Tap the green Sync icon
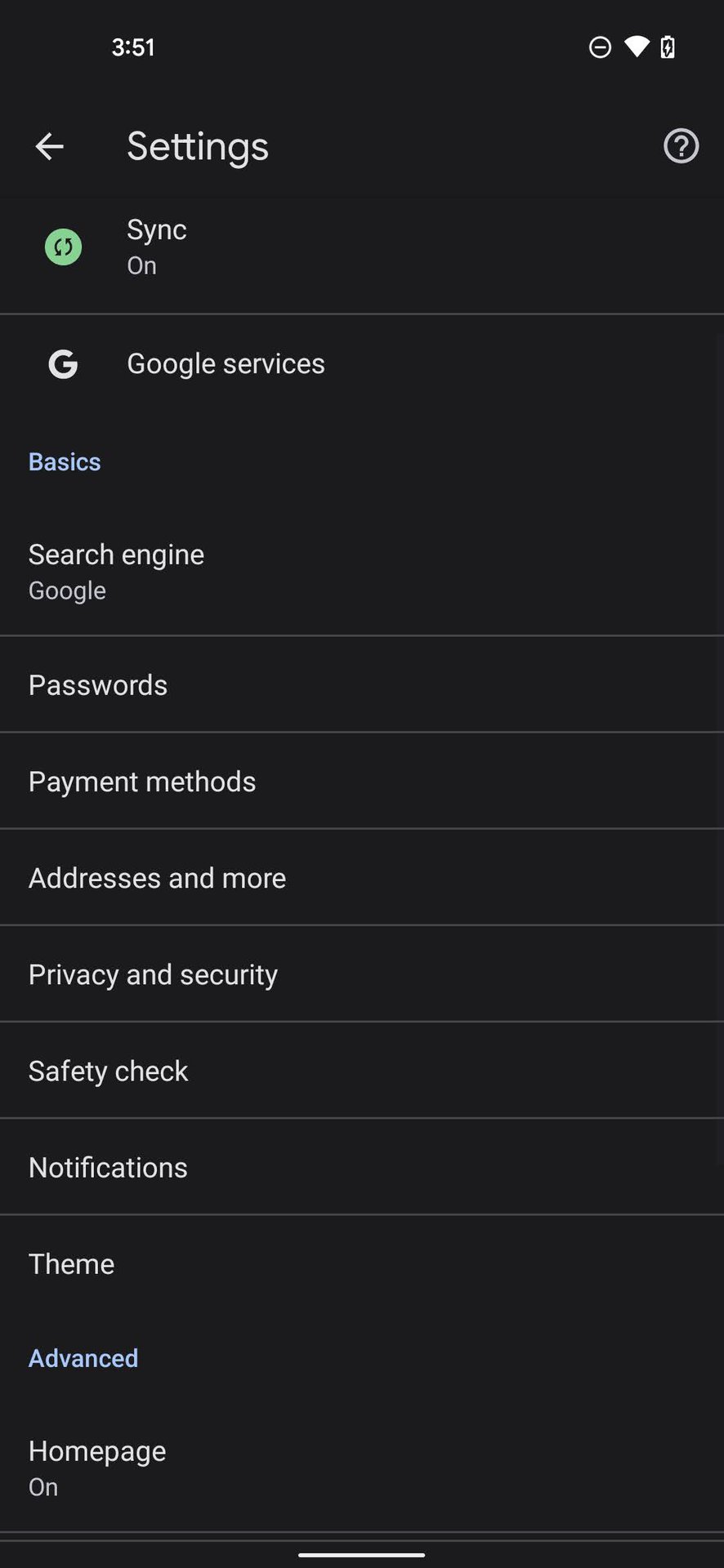Image resolution: width=724 pixels, height=1568 pixels. (63, 247)
